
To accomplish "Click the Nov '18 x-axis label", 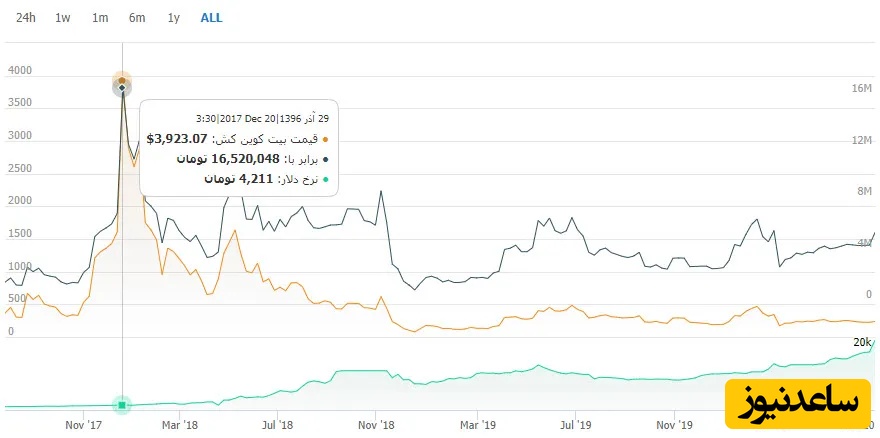I will pos(375,424).
